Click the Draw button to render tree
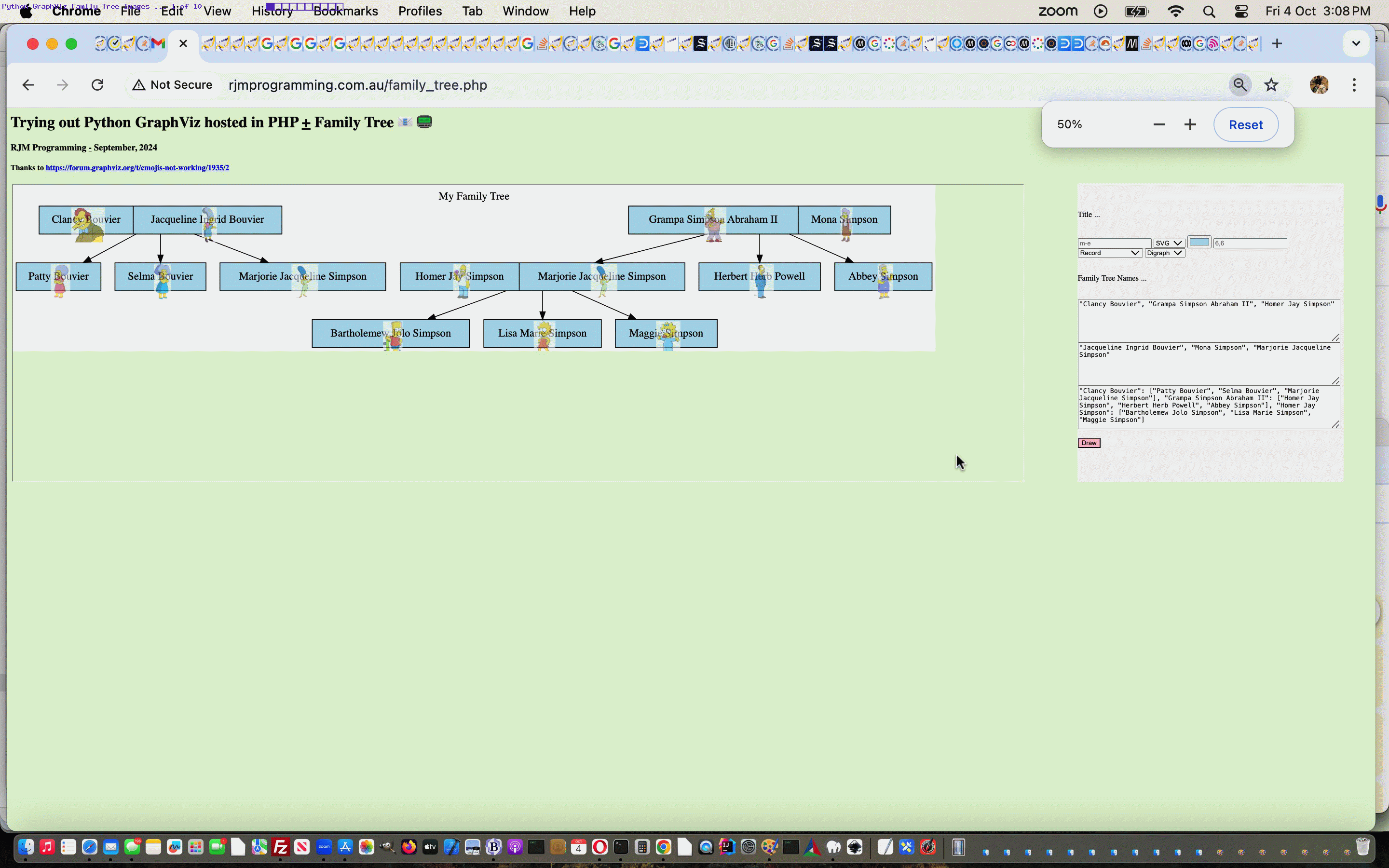 pos(1088,443)
